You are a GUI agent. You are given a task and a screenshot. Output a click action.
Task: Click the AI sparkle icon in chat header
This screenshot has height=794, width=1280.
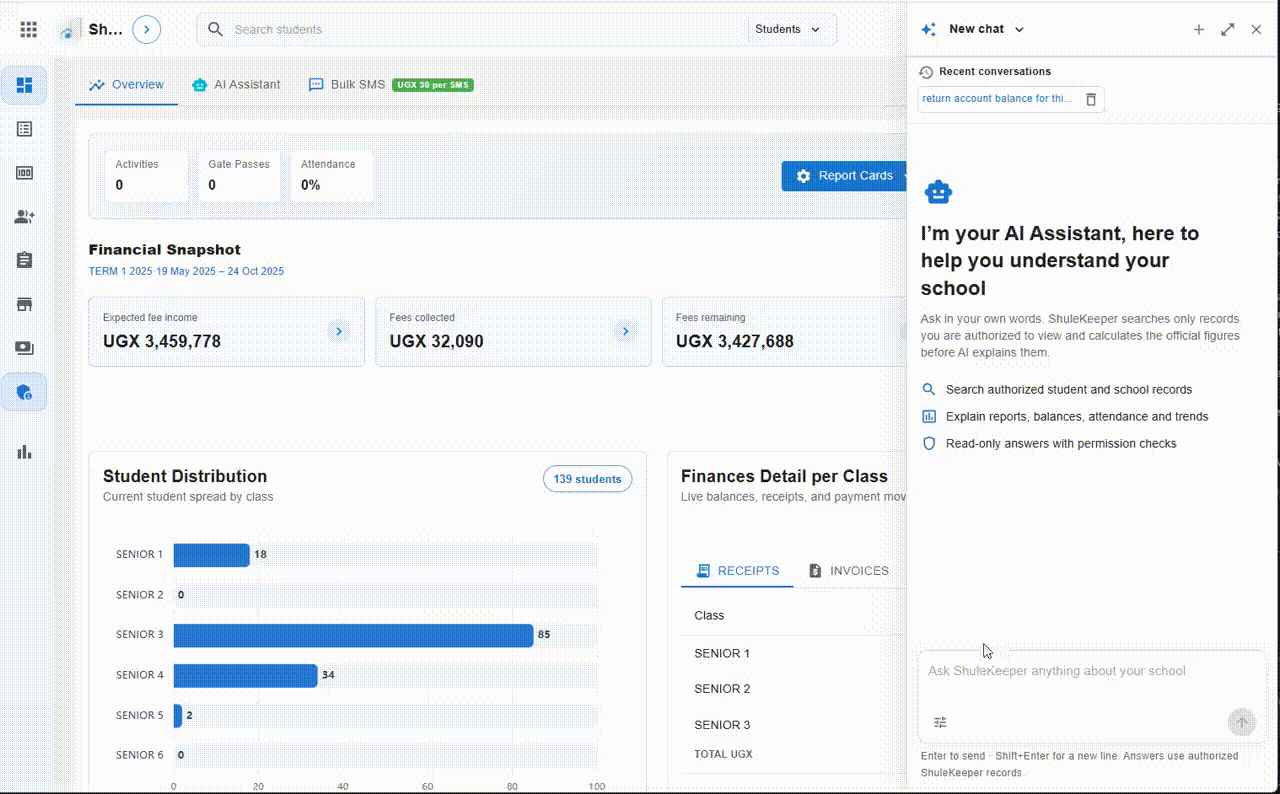(929, 29)
